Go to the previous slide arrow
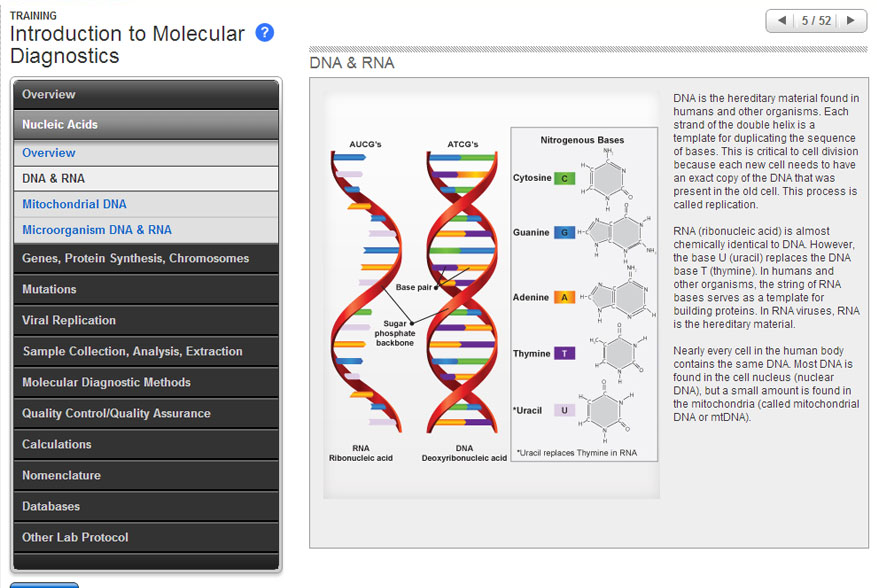 pyautogui.click(x=782, y=20)
